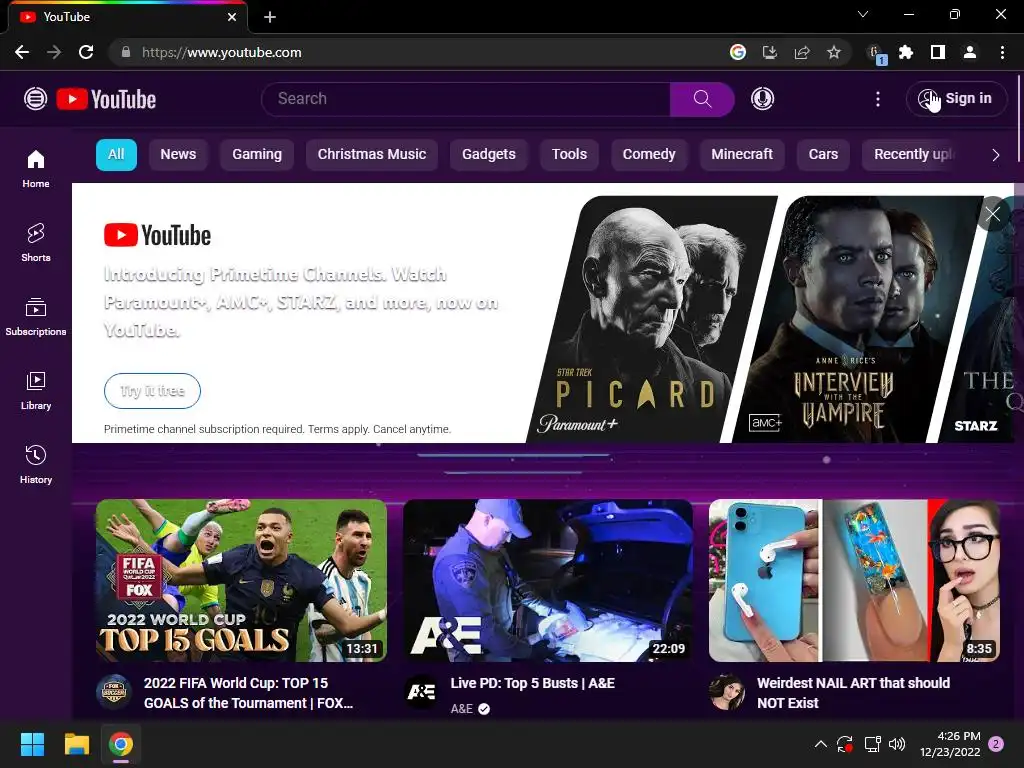The width and height of the screenshot is (1024, 768).
Task: Open A&E channel name link
Action: click(462, 709)
